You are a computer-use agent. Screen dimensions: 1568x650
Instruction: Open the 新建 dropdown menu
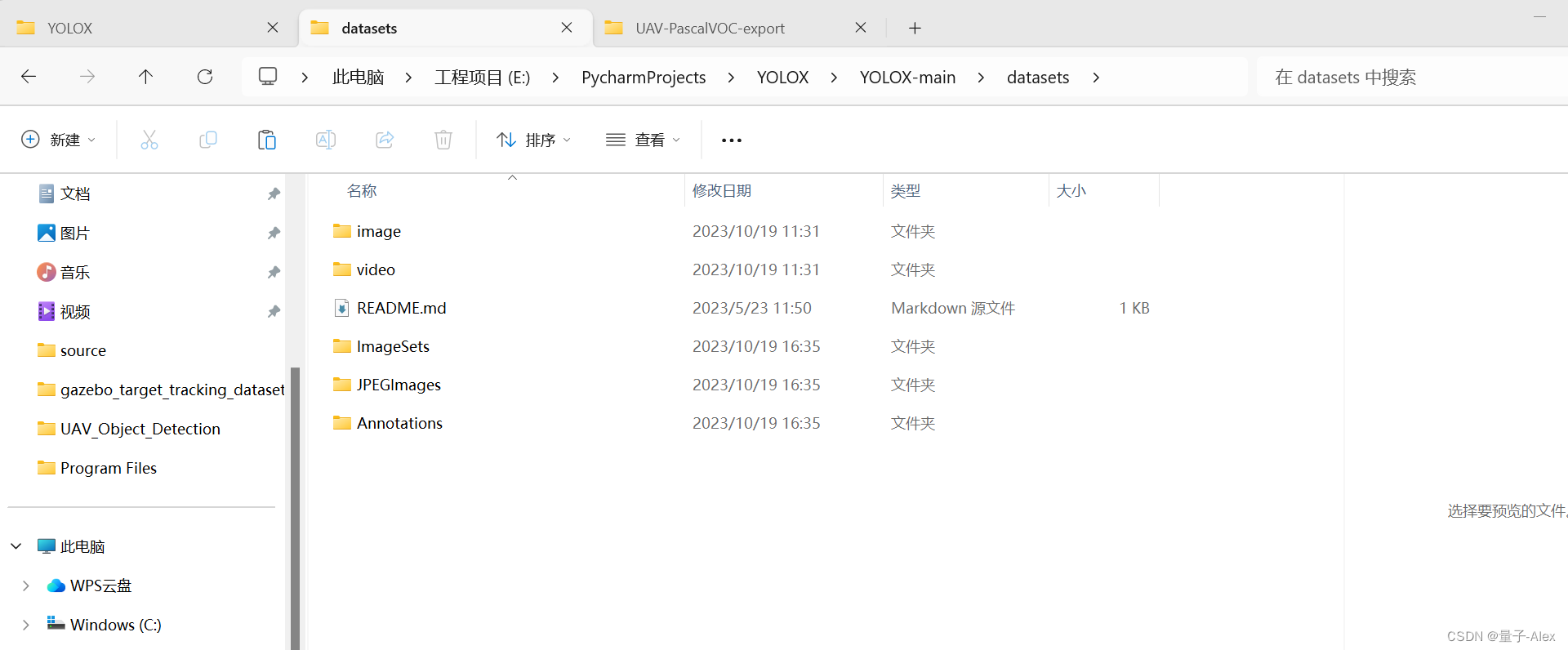pyautogui.click(x=58, y=140)
